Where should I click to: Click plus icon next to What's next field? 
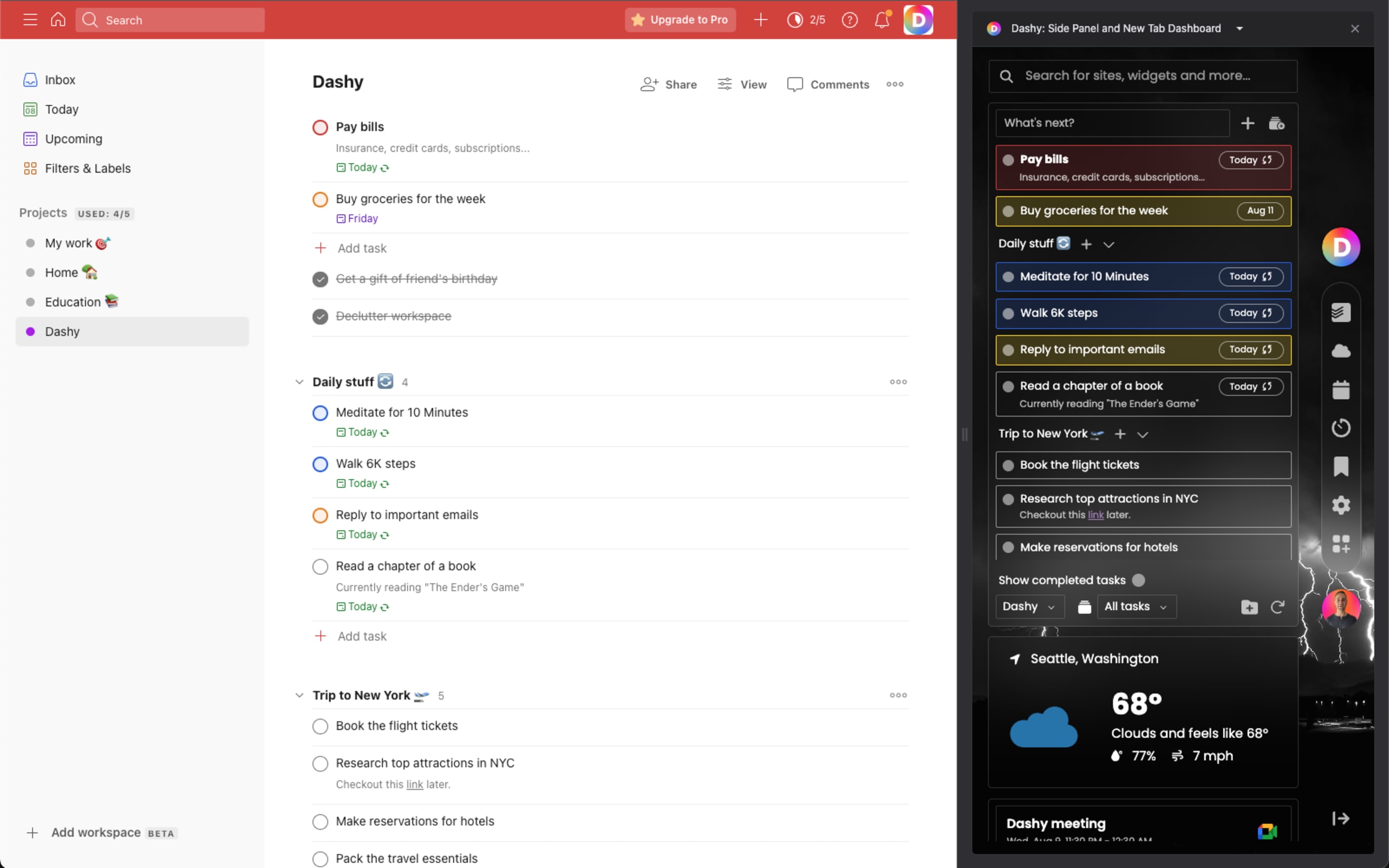(1247, 123)
